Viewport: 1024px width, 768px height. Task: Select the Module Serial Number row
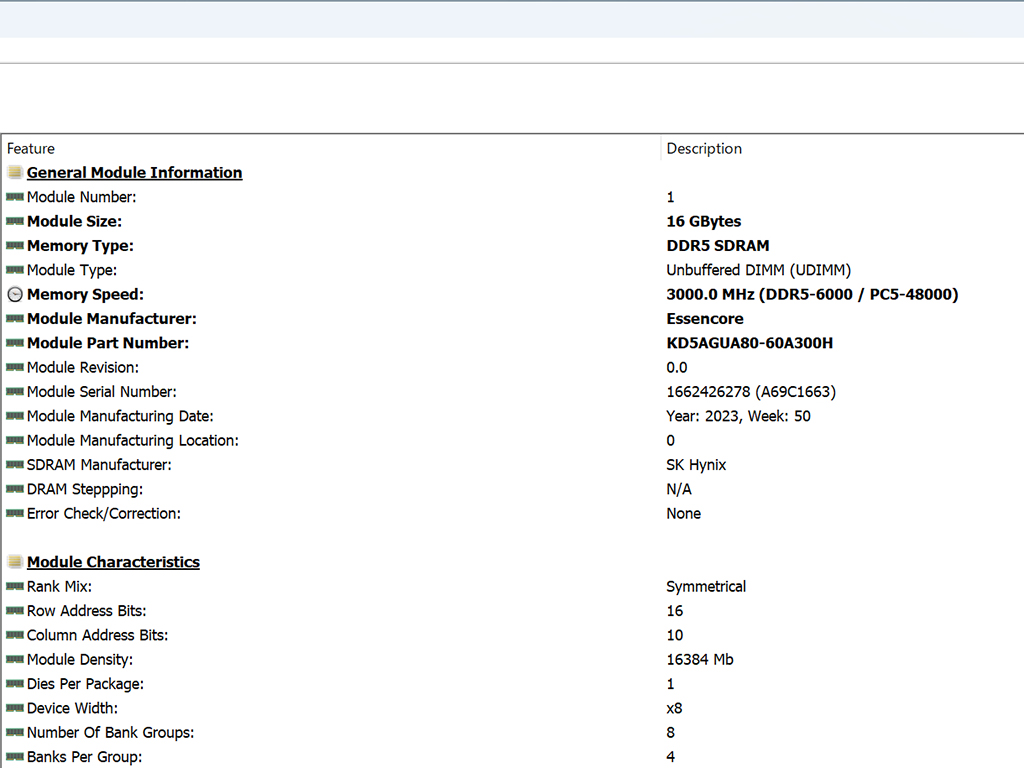click(x=513, y=392)
